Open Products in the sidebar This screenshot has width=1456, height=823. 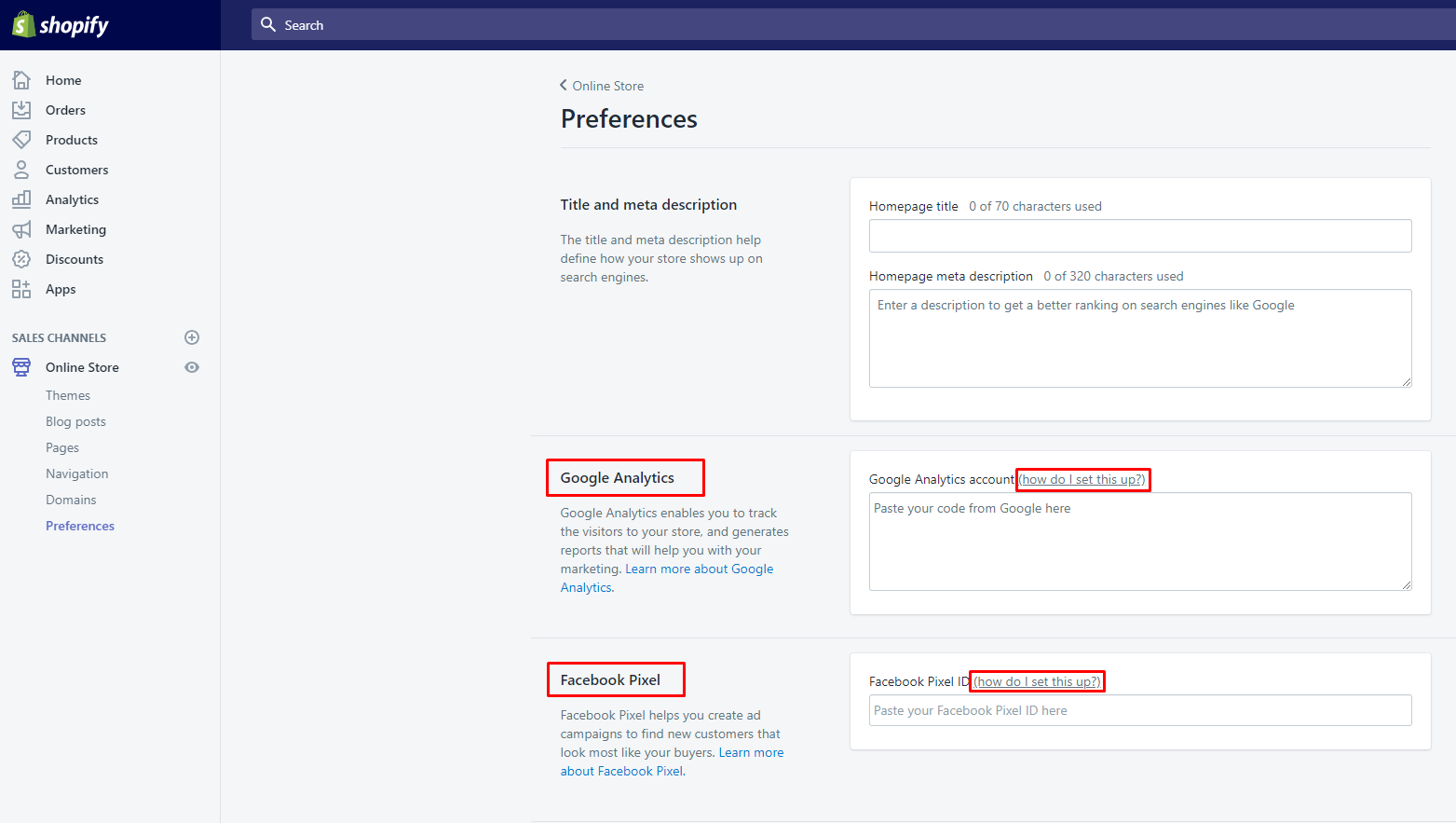72,140
